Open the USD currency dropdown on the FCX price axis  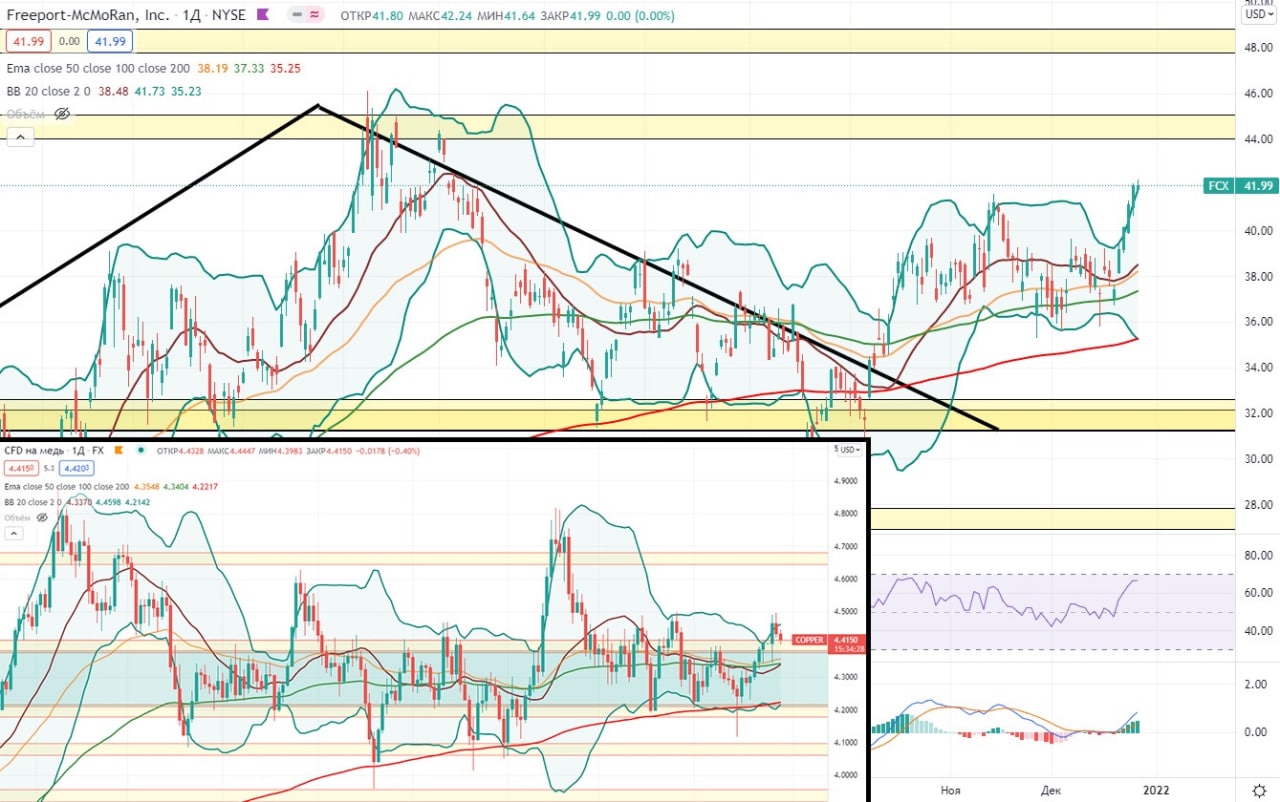(x=1257, y=15)
